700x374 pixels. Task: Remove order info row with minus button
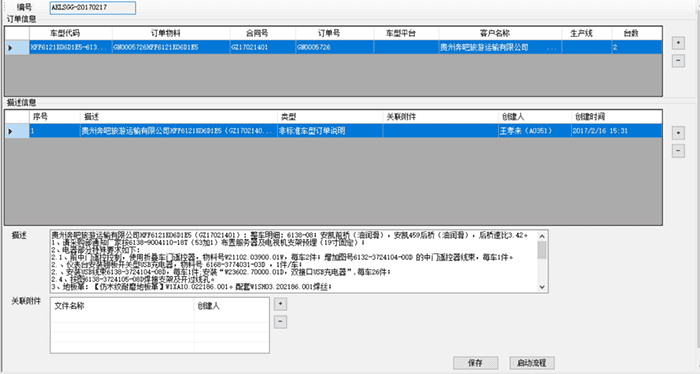coord(678,61)
